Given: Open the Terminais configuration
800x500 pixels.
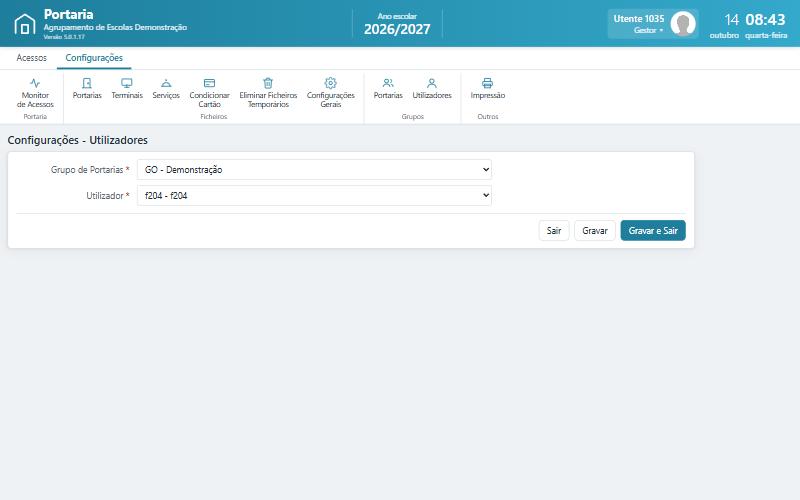Looking at the screenshot, I should click(x=127, y=89).
